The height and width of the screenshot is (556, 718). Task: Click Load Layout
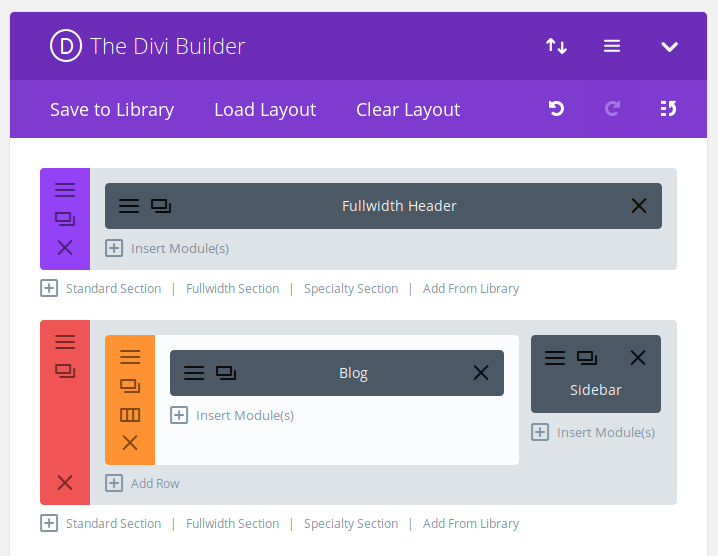point(265,109)
